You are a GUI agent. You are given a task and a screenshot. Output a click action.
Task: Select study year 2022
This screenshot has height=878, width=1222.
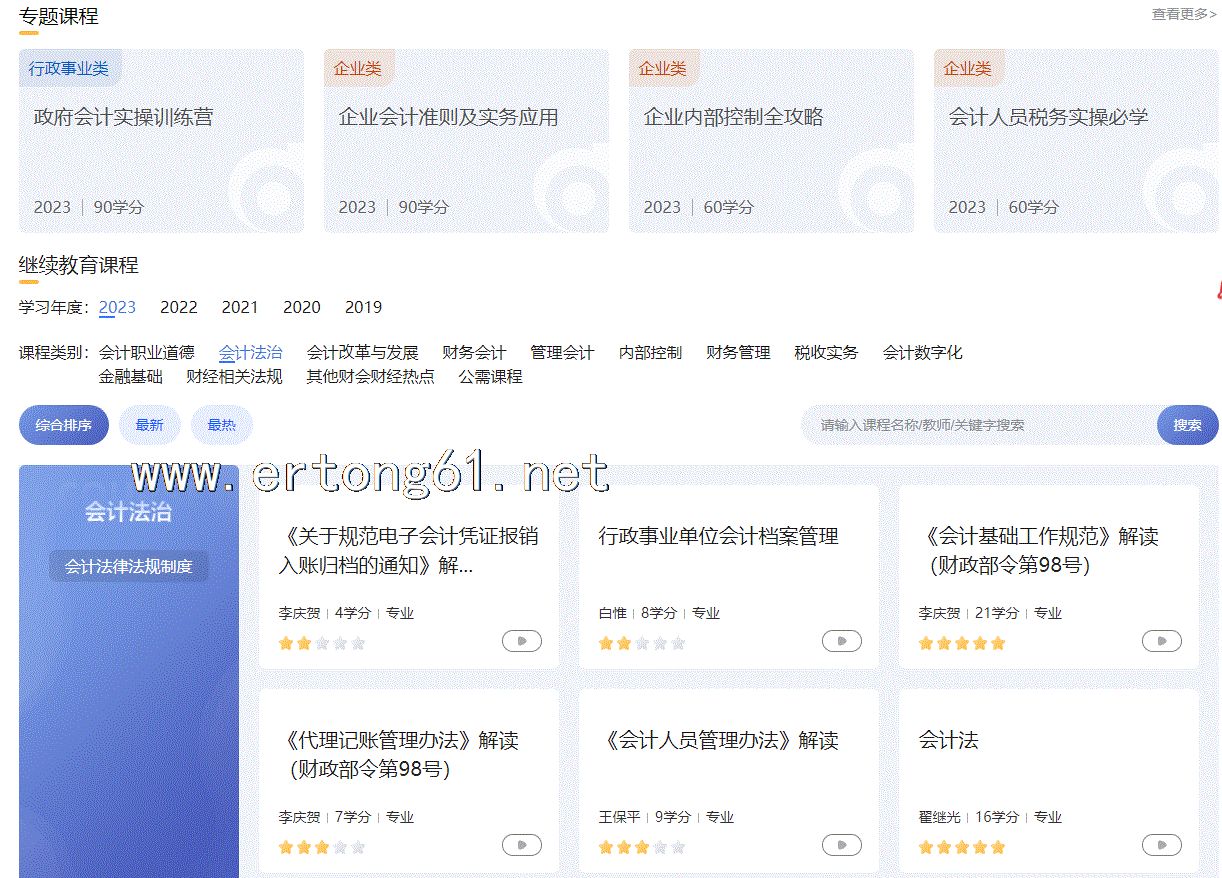pyautogui.click(x=179, y=307)
